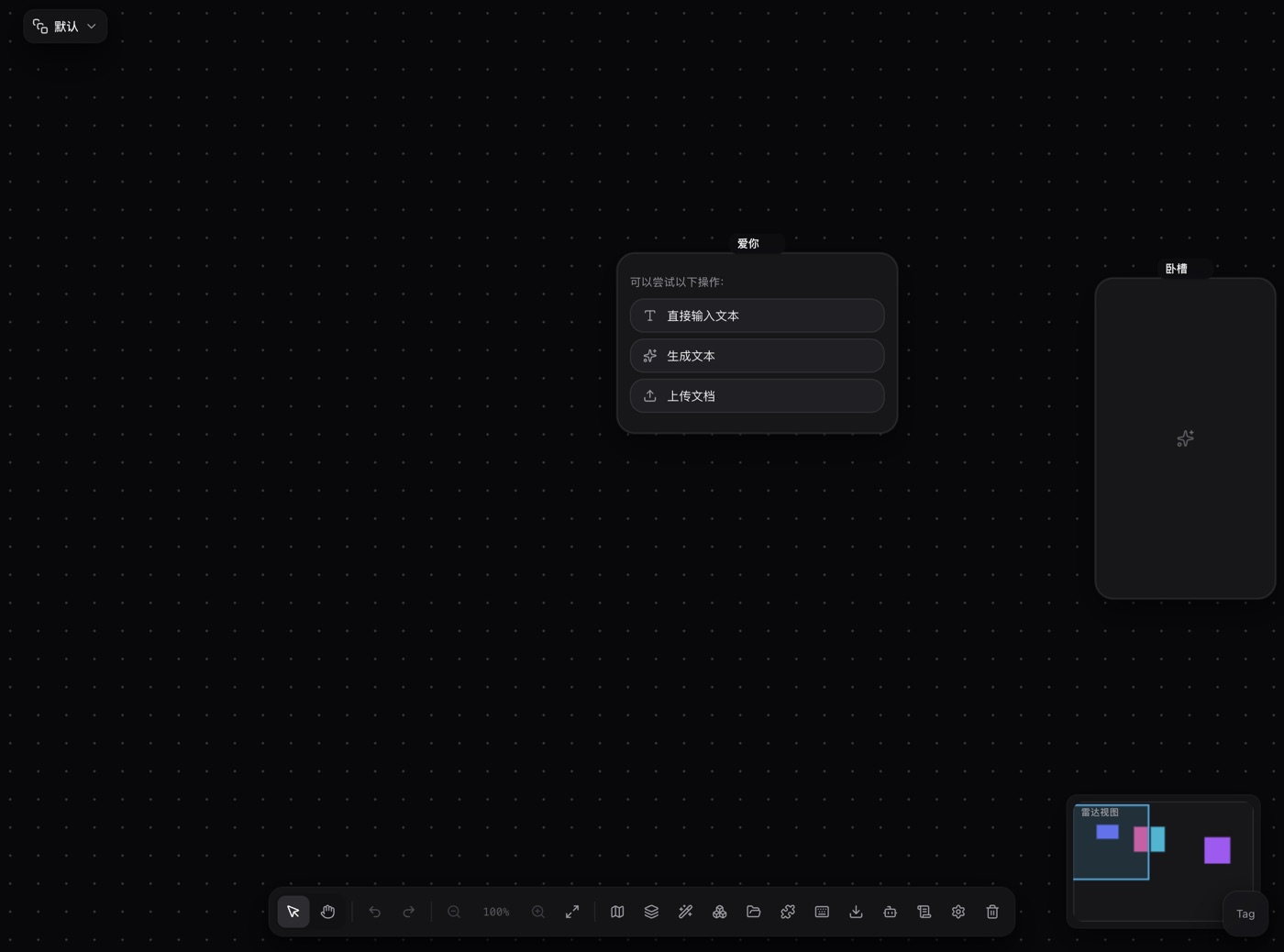This screenshot has height=952, width=1284.
Task: Click the cyan rectangle in radar view
Action: point(1157,839)
